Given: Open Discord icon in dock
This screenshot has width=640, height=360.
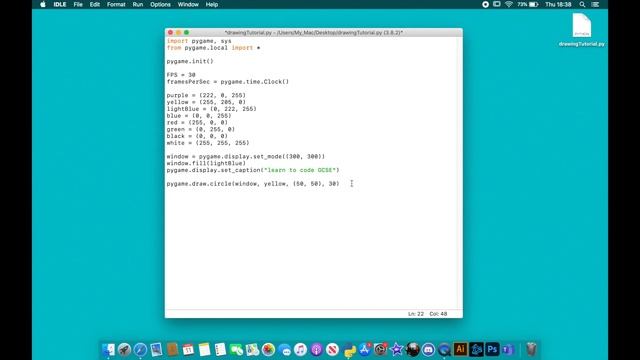Looking at the screenshot, I should point(428,350).
